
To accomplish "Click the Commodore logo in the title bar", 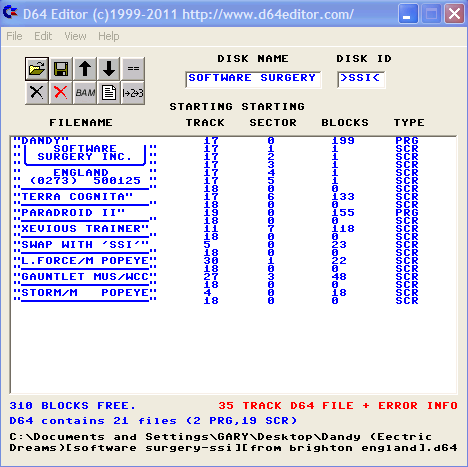I will [x=10, y=13].
